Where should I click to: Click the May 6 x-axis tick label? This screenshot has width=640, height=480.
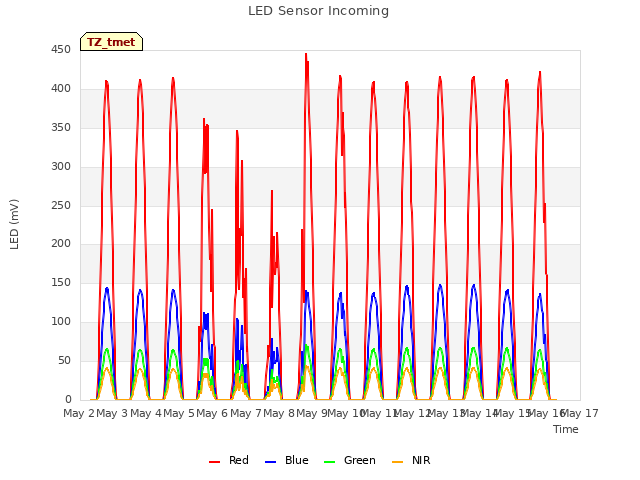pyautogui.click(x=212, y=413)
